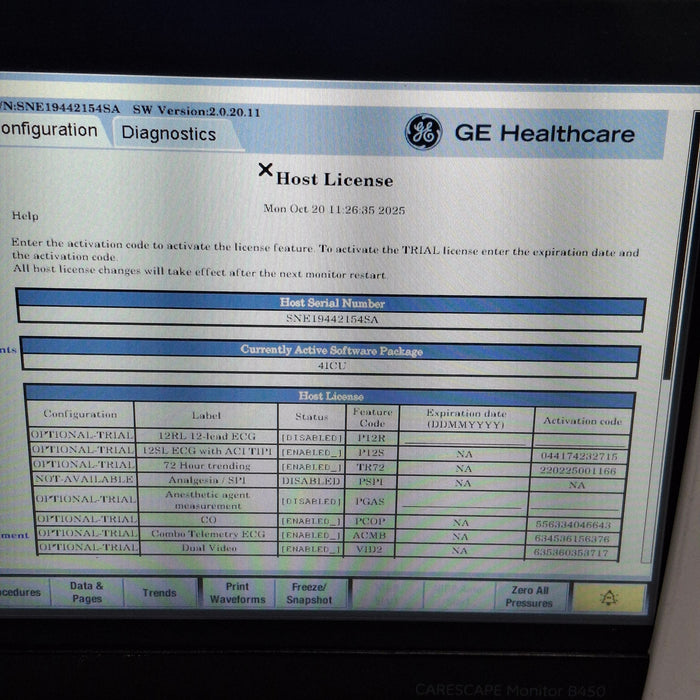This screenshot has width=700, height=700.
Task: Click the 12SL ECG with ACI TIPI label
Action: tap(207, 451)
